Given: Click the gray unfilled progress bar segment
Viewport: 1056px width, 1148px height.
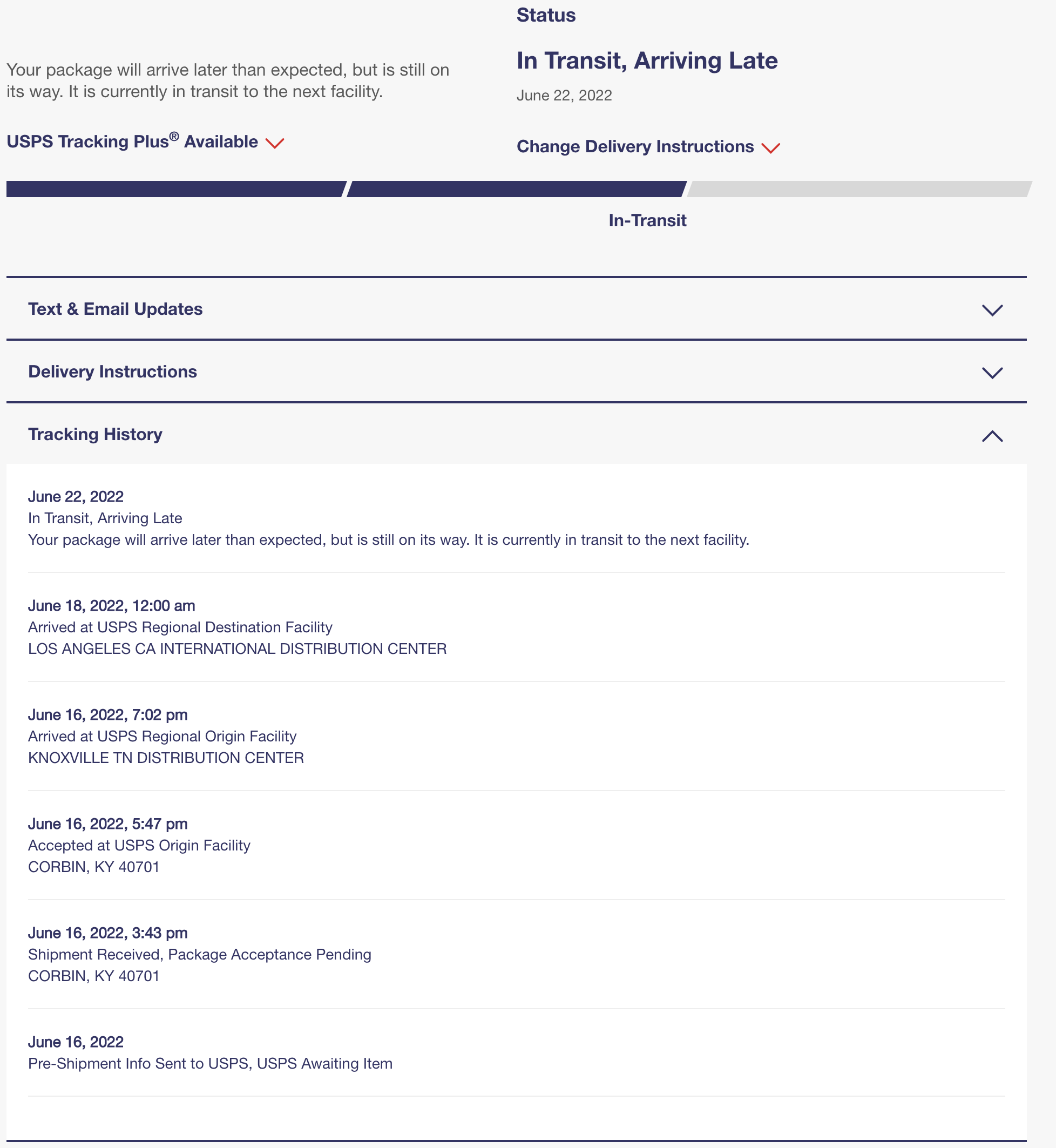Looking at the screenshot, I should click(859, 189).
